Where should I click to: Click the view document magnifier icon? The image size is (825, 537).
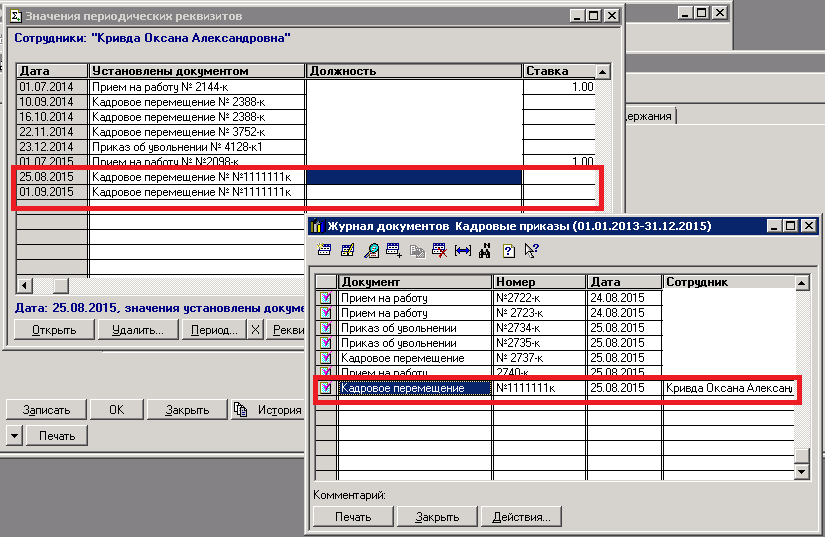[371, 251]
